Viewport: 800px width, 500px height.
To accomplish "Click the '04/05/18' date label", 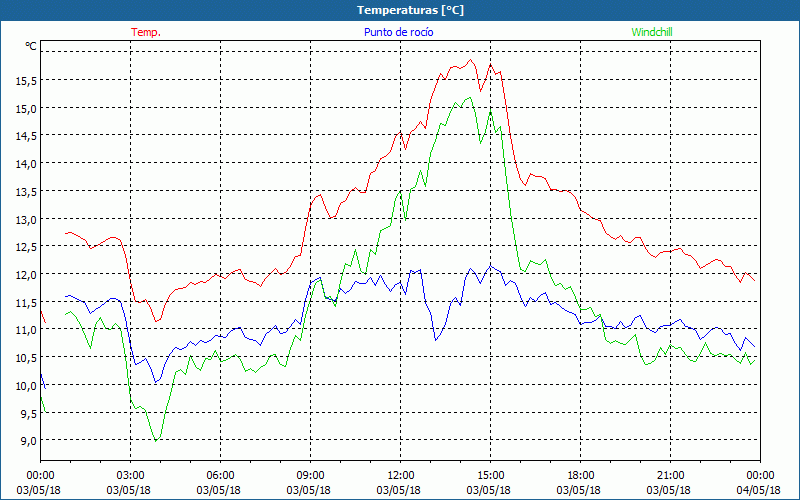I will [759, 490].
